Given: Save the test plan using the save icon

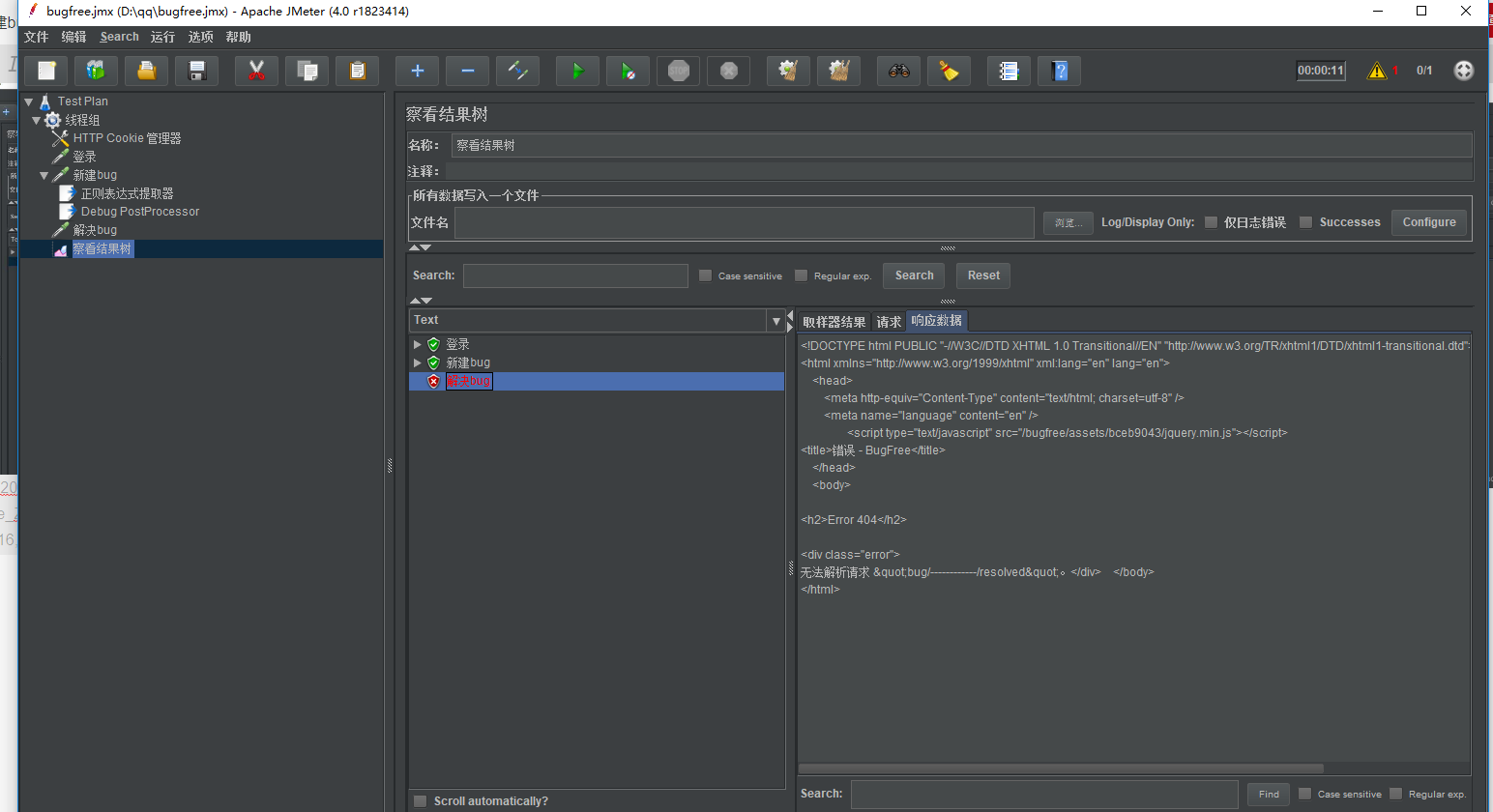Looking at the screenshot, I should (196, 71).
